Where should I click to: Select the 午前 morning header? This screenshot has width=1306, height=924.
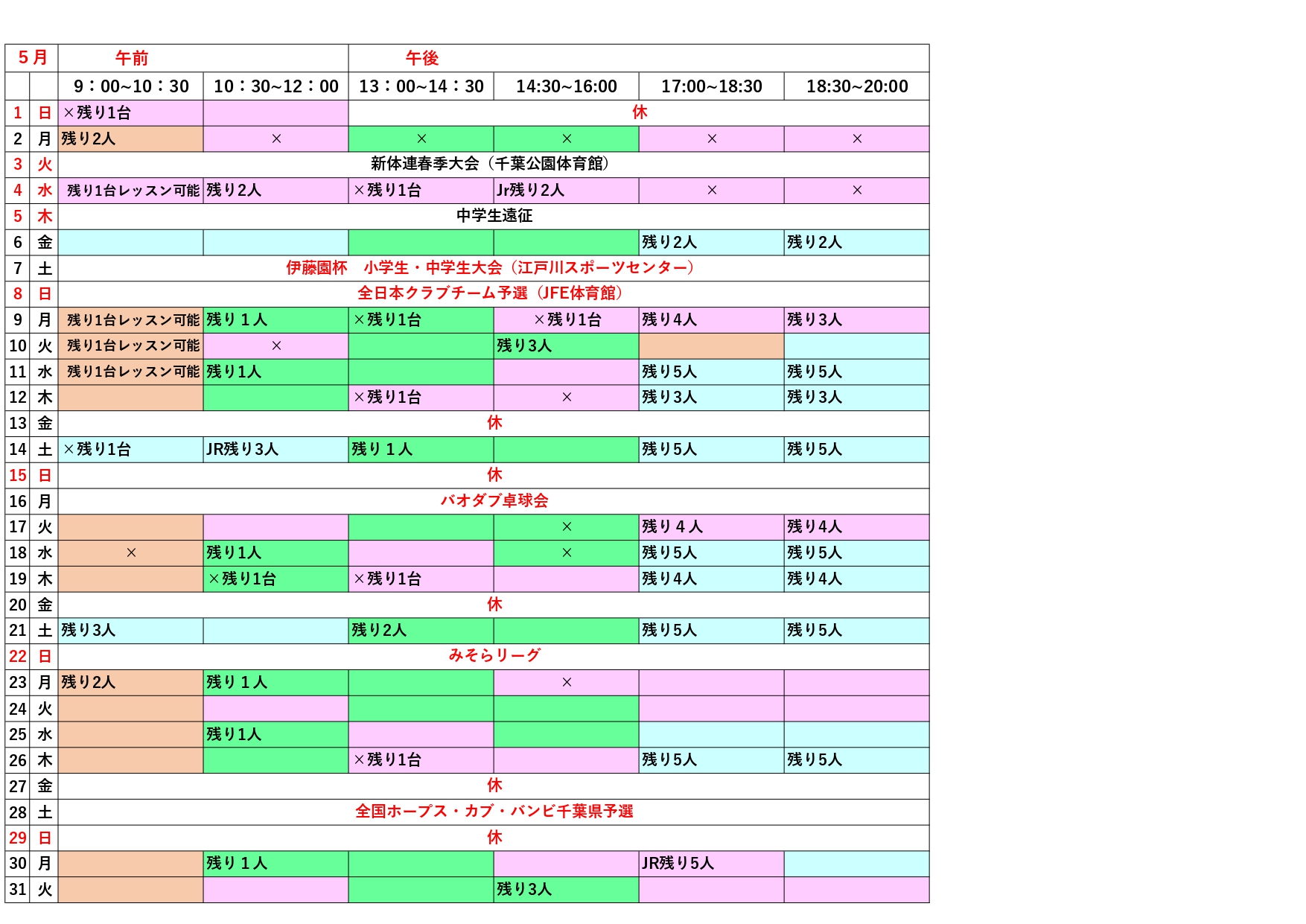coord(132,58)
